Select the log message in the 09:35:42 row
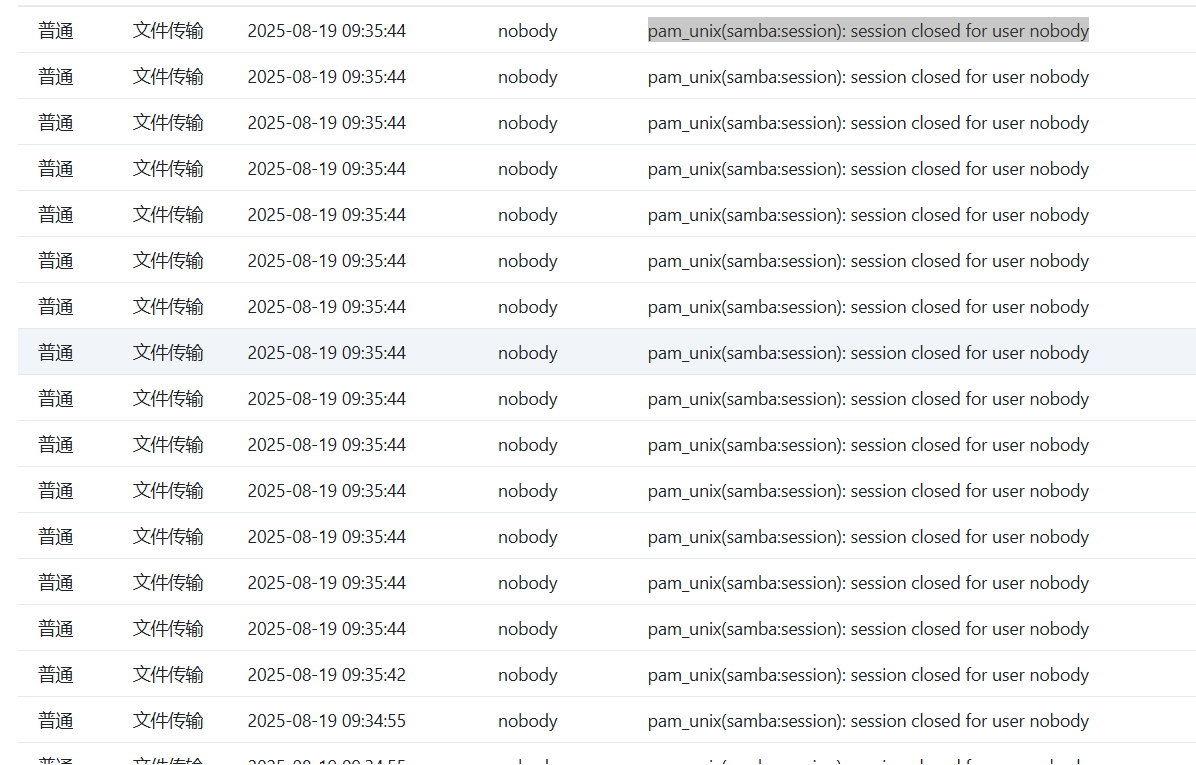 (868, 675)
